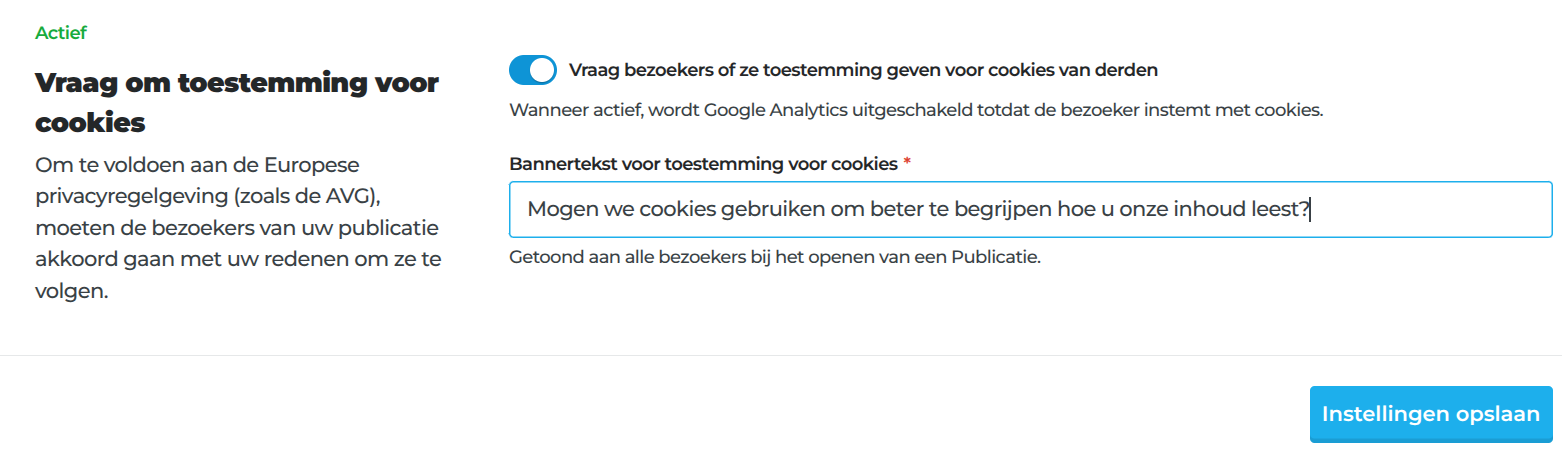Viewport: 1562px width, 472px height.
Task: Click the 'Wanneer actief, wordt Google Analytics' helper text
Action: click(x=916, y=110)
